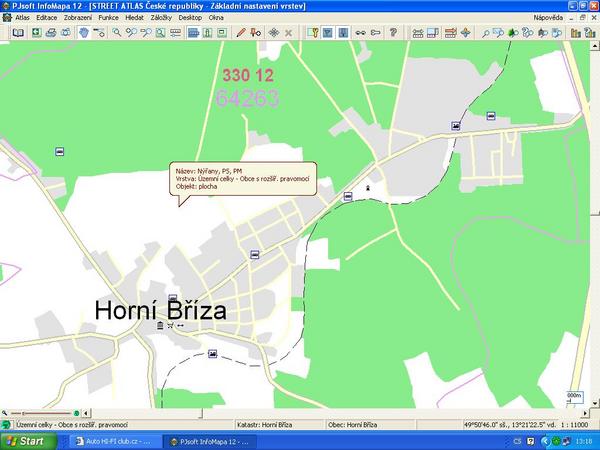The width and height of the screenshot is (600, 450).
Task: Click the 64263 map label
Action: coord(248,98)
